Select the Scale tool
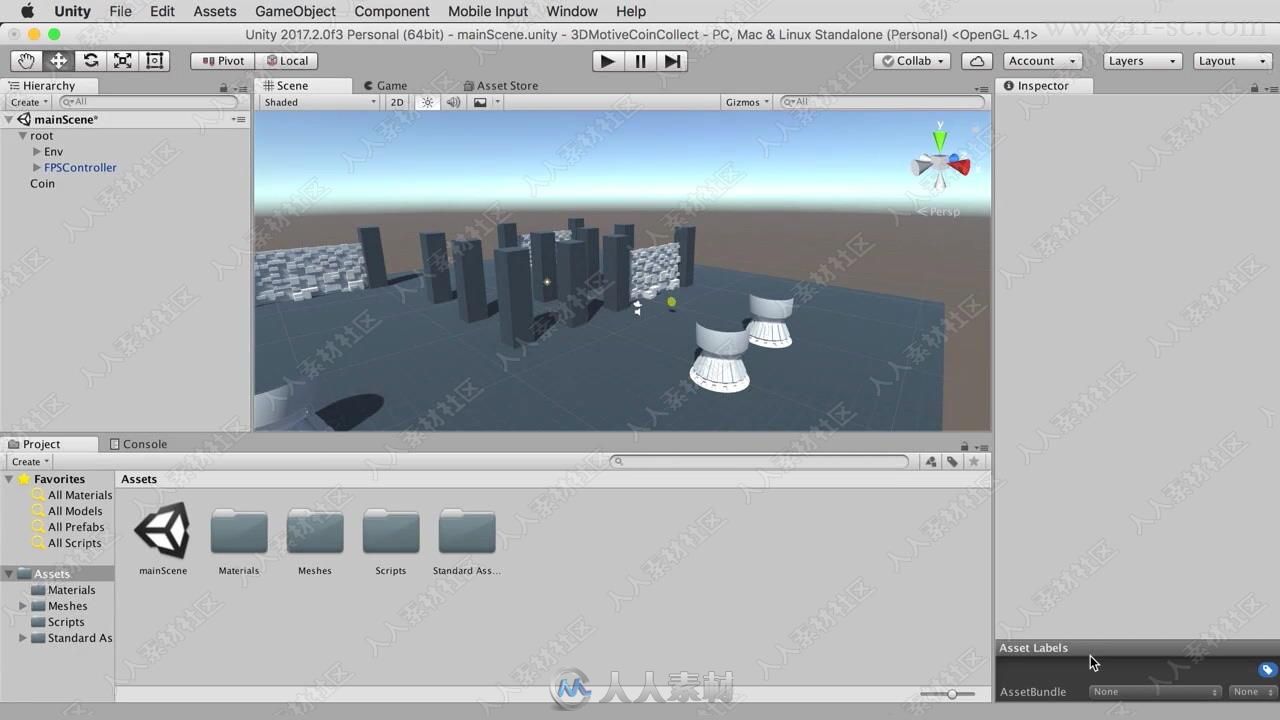This screenshot has height=720, width=1280. click(x=122, y=61)
